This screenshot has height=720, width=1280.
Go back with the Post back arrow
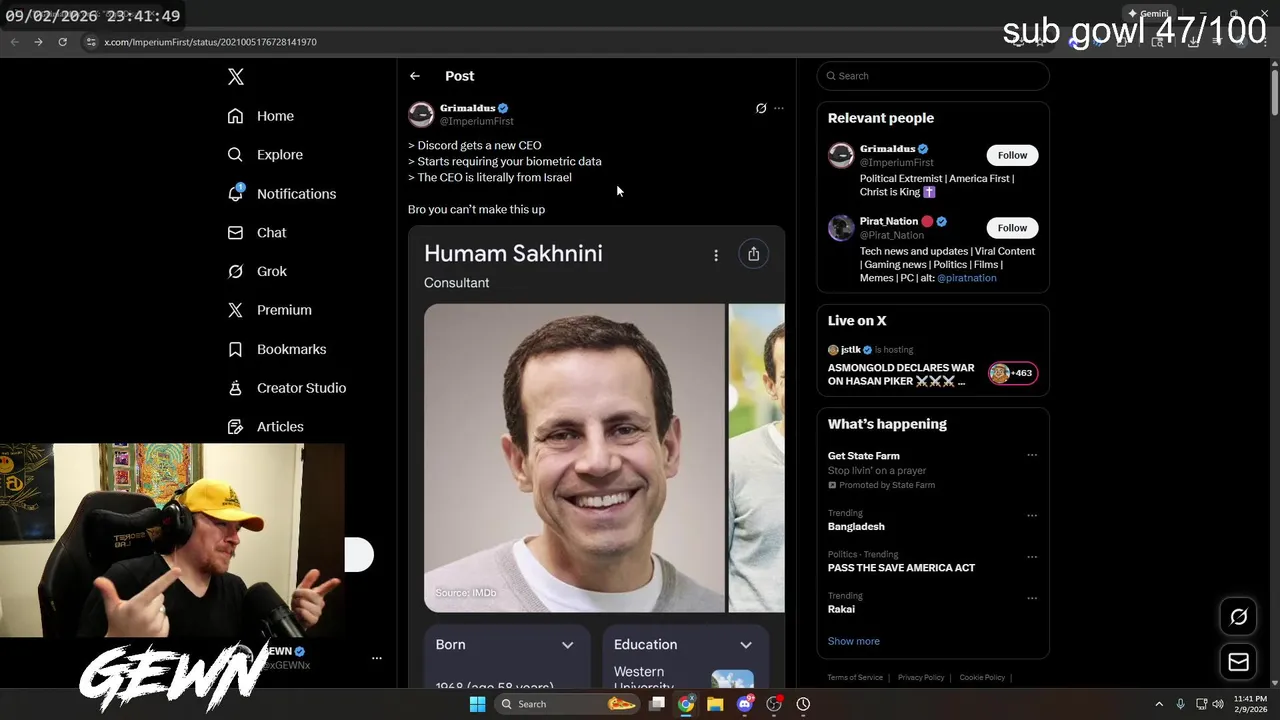[x=415, y=76]
